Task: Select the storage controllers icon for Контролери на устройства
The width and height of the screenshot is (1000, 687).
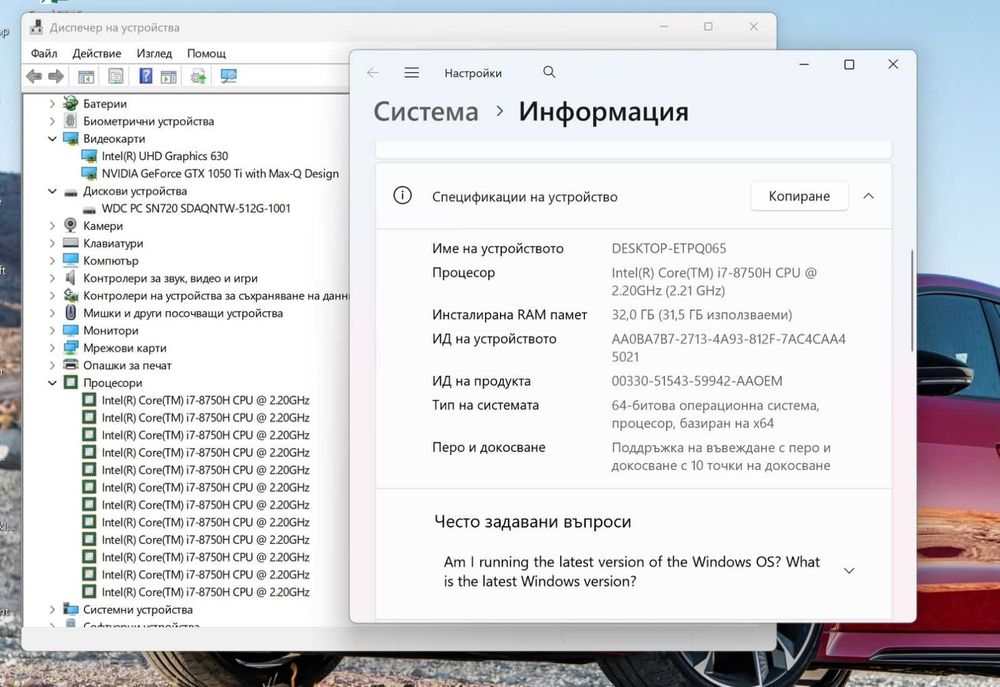Action: coord(70,295)
